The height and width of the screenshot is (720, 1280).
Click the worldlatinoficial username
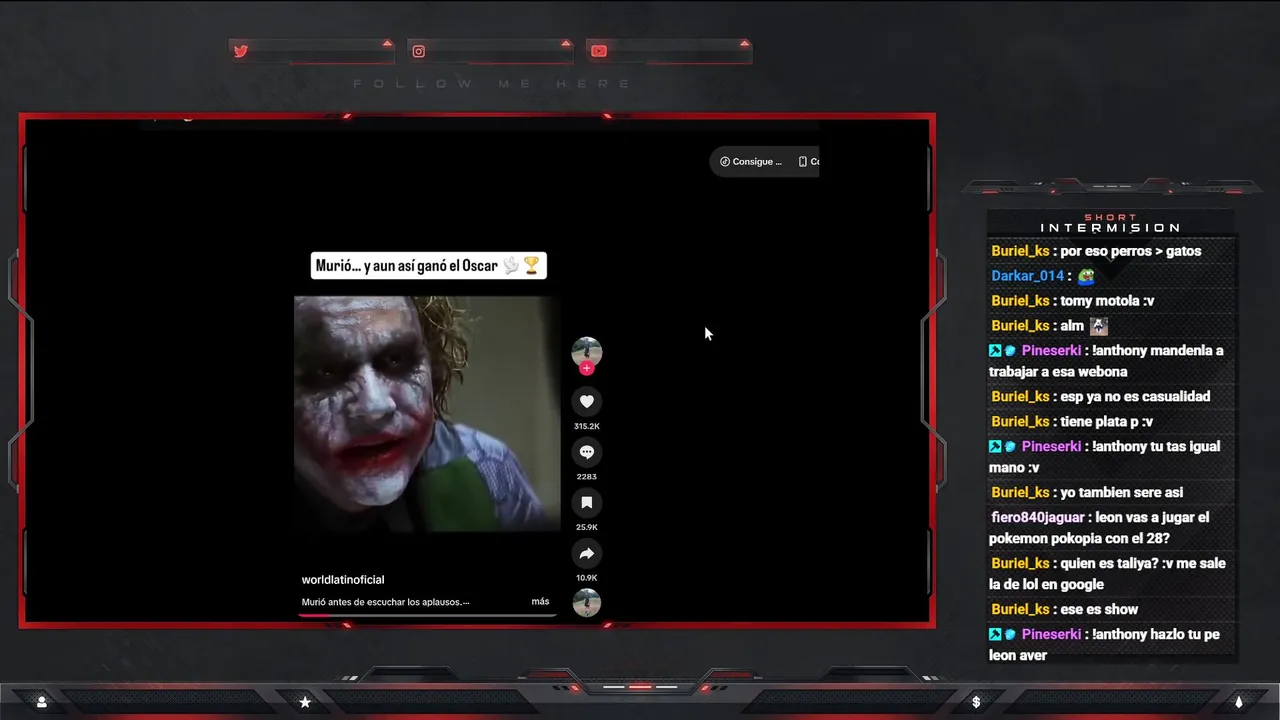coord(343,580)
